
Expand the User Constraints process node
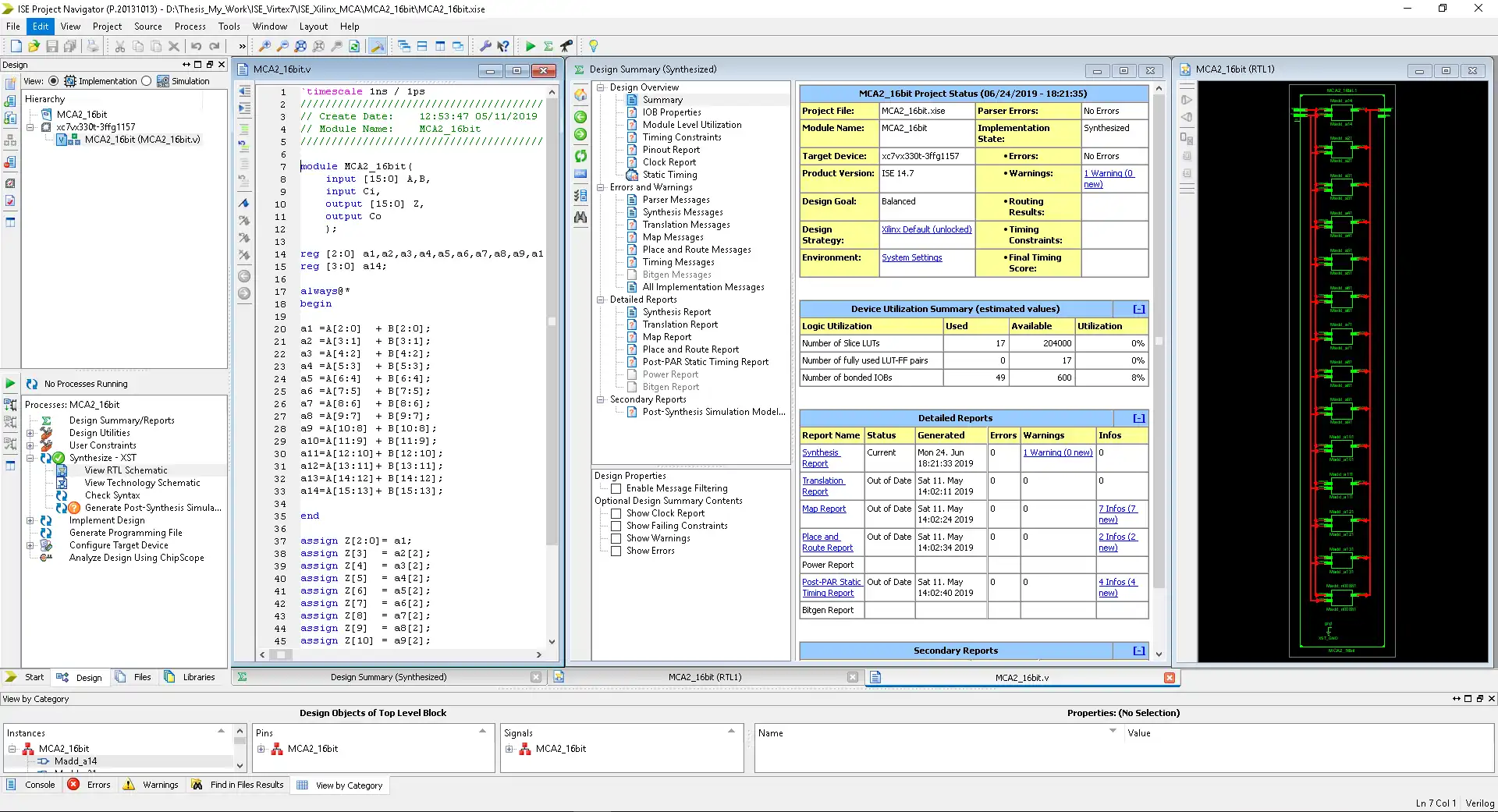(x=30, y=445)
